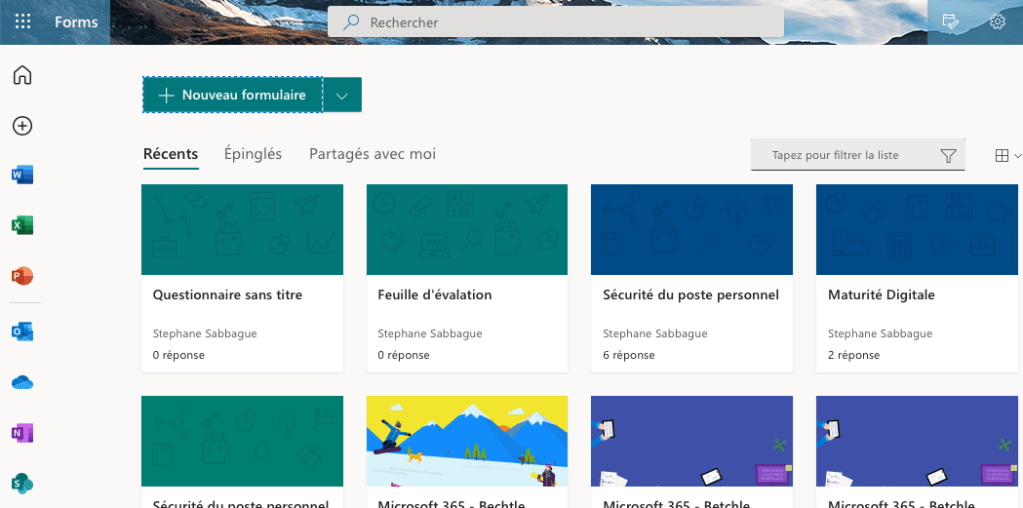Click the Nouveau formulaire button
This screenshot has height=508, width=1023.
pos(232,95)
